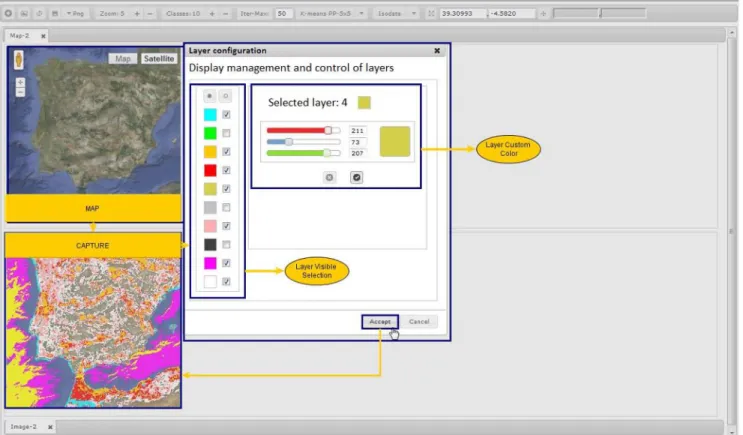Click the progress slider in the top toolbar
Image resolution: width=743 pixels, height=435 pixels.
(600, 13)
